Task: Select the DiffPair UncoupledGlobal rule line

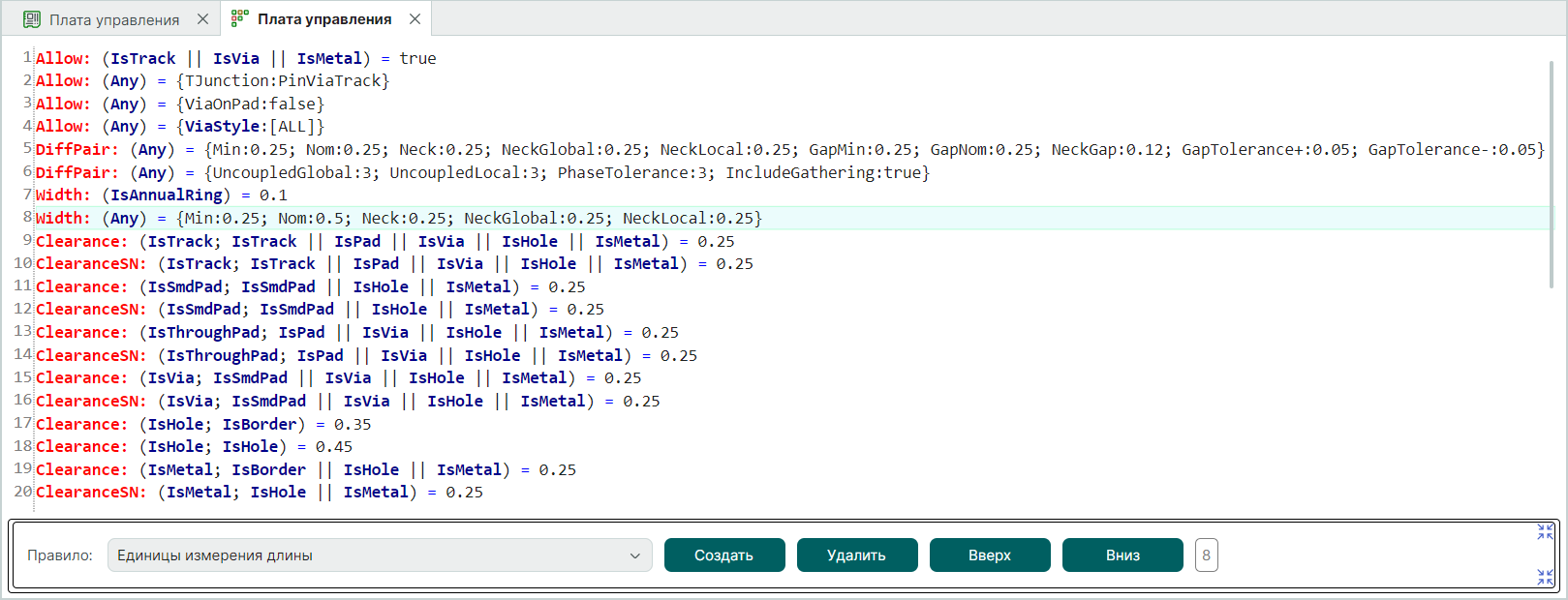Action: (482, 173)
